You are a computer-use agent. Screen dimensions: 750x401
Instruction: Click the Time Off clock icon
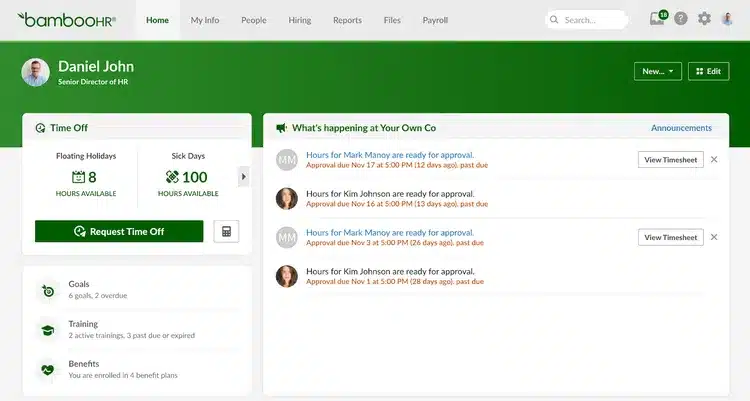[x=40, y=128]
